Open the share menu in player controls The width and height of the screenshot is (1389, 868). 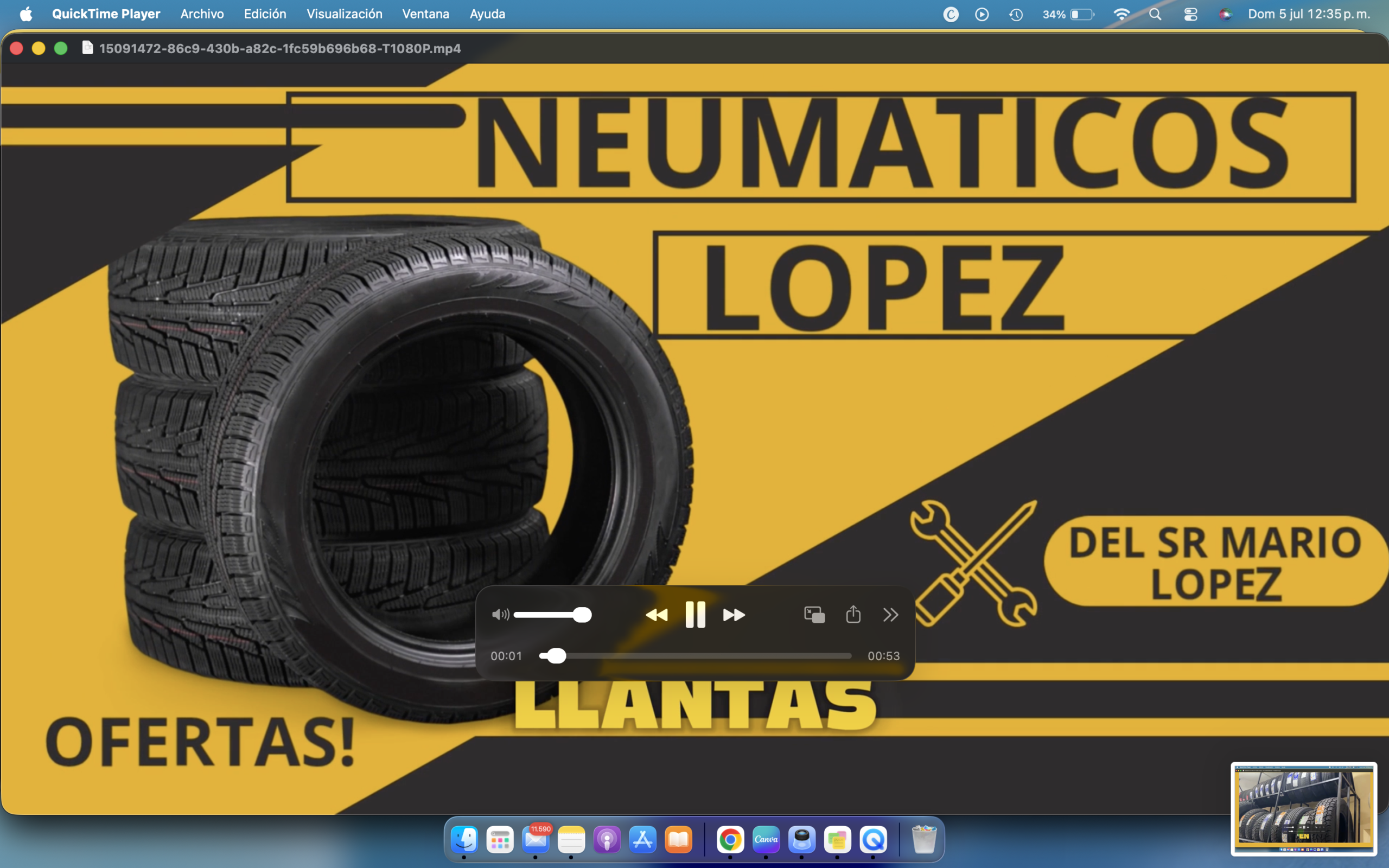click(x=853, y=614)
